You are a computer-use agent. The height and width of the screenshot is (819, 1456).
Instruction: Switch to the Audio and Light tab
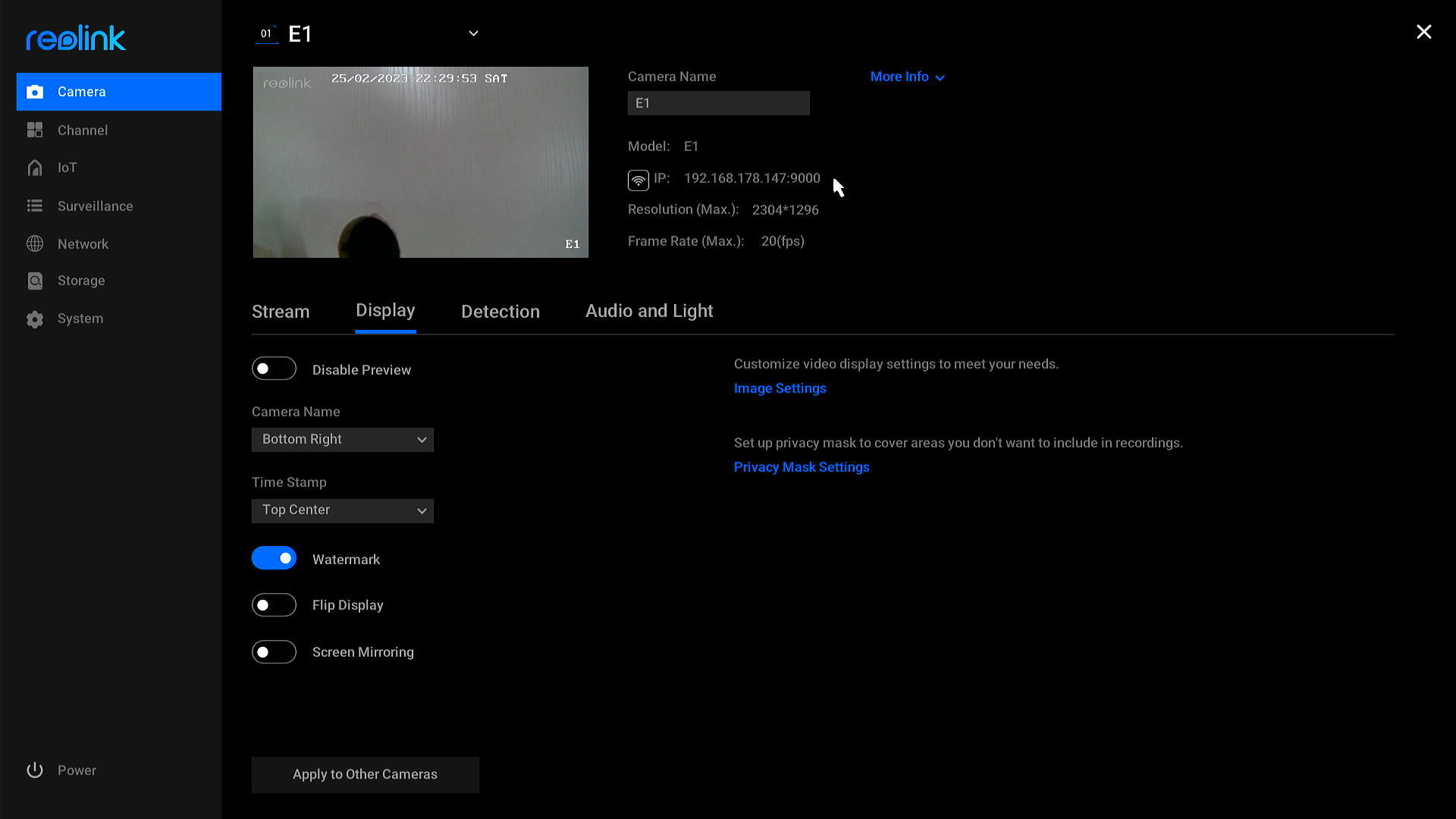pos(649,310)
